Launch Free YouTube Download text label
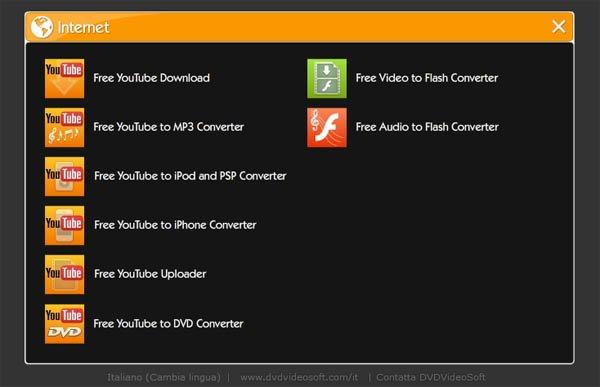600x387 pixels. point(152,78)
